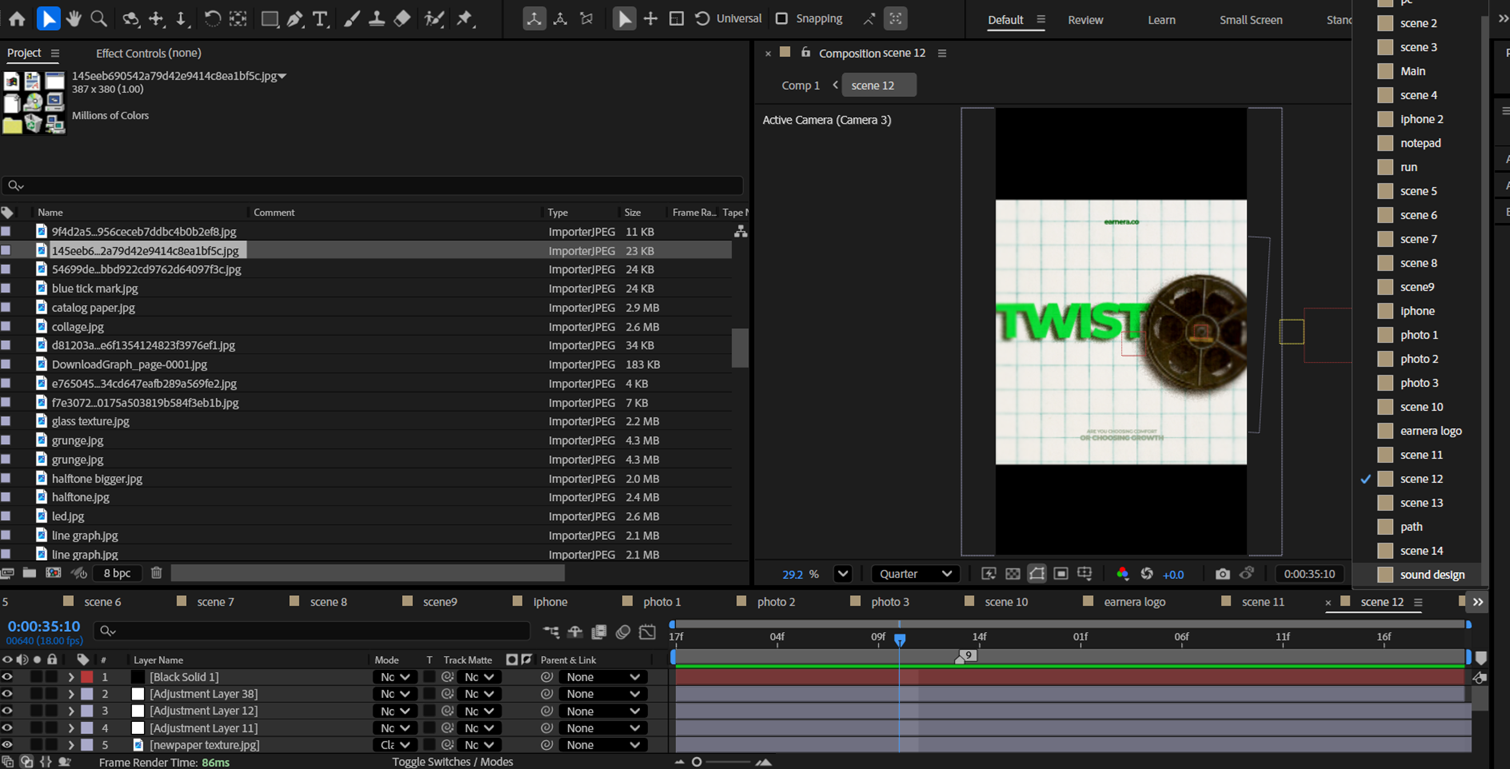Enable the Snapping checkbox
Screen dimensions: 1510x769
(782, 19)
